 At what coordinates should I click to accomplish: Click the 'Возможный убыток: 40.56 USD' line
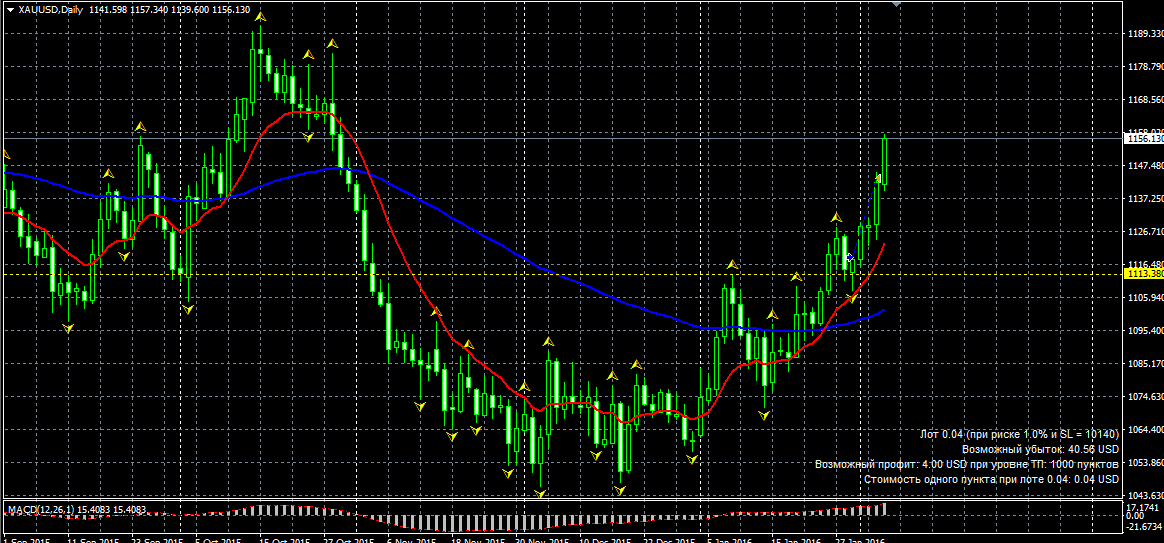pos(1040,449)
